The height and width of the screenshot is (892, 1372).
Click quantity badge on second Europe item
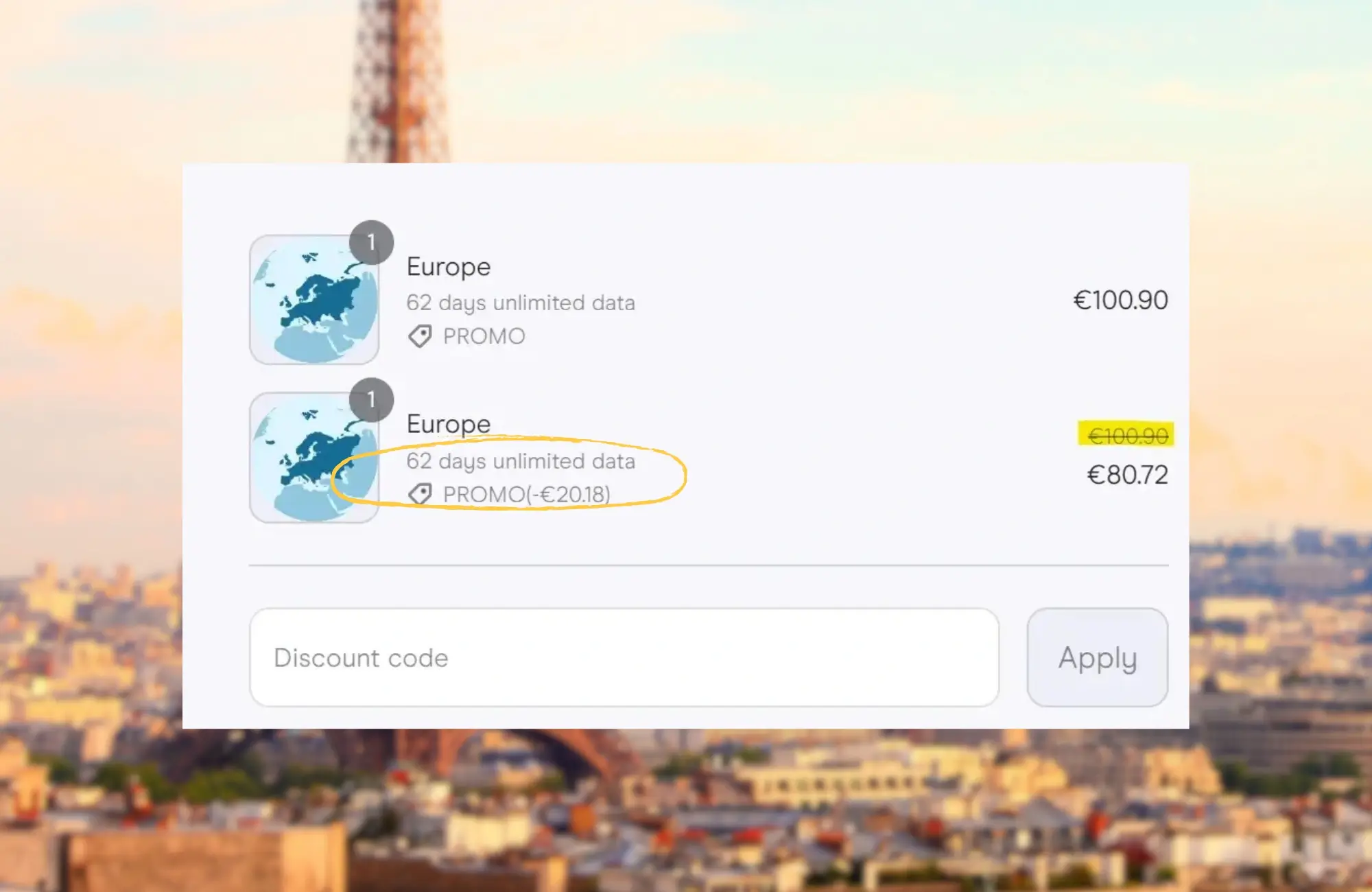(x=371, y=399)
